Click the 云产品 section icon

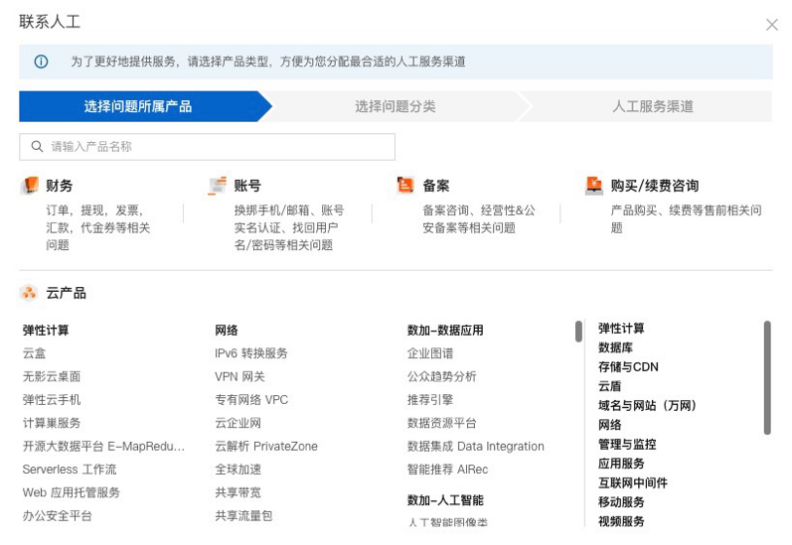tap(29, 292)
